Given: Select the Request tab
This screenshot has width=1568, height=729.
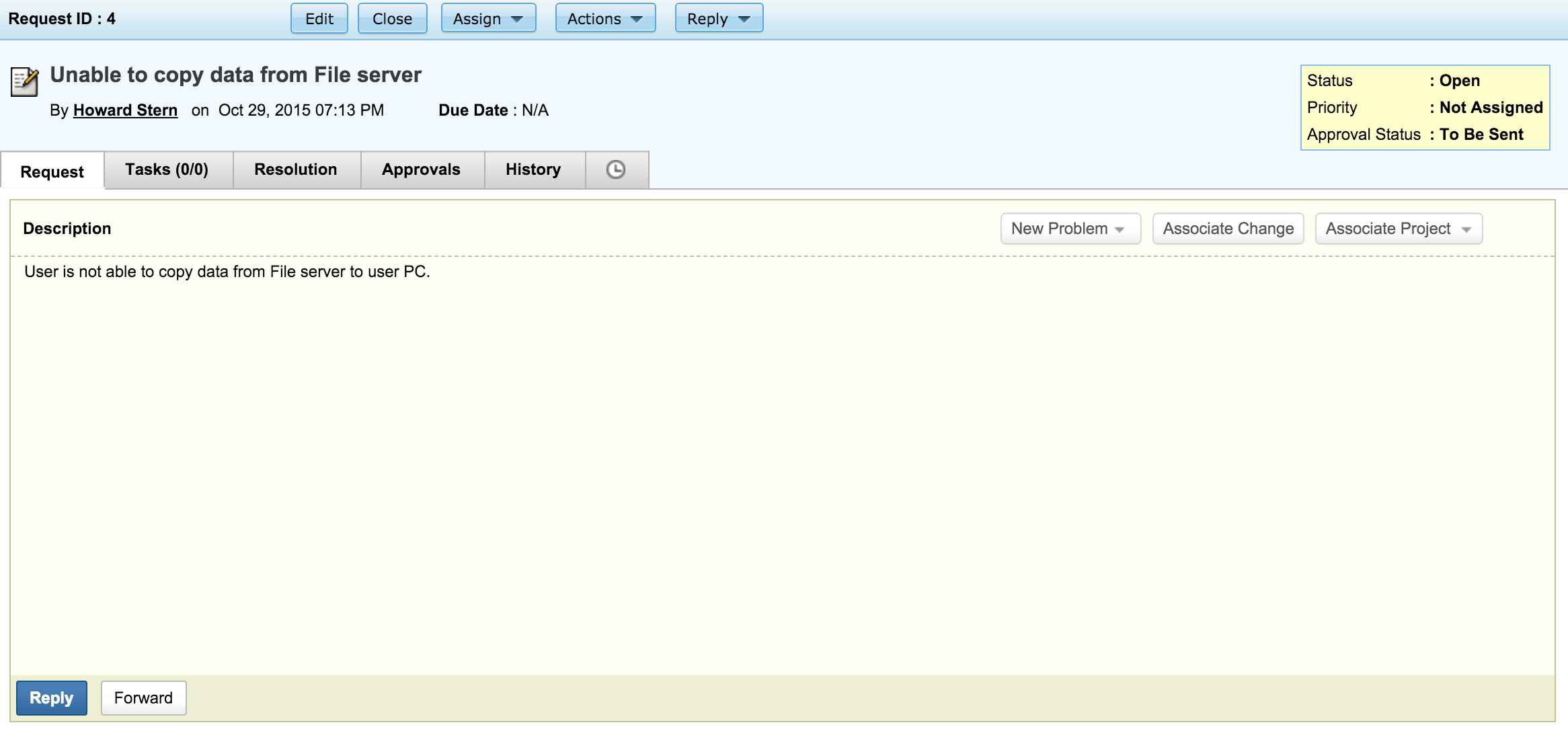Looking at the screenshot, I should pos(52,171).
